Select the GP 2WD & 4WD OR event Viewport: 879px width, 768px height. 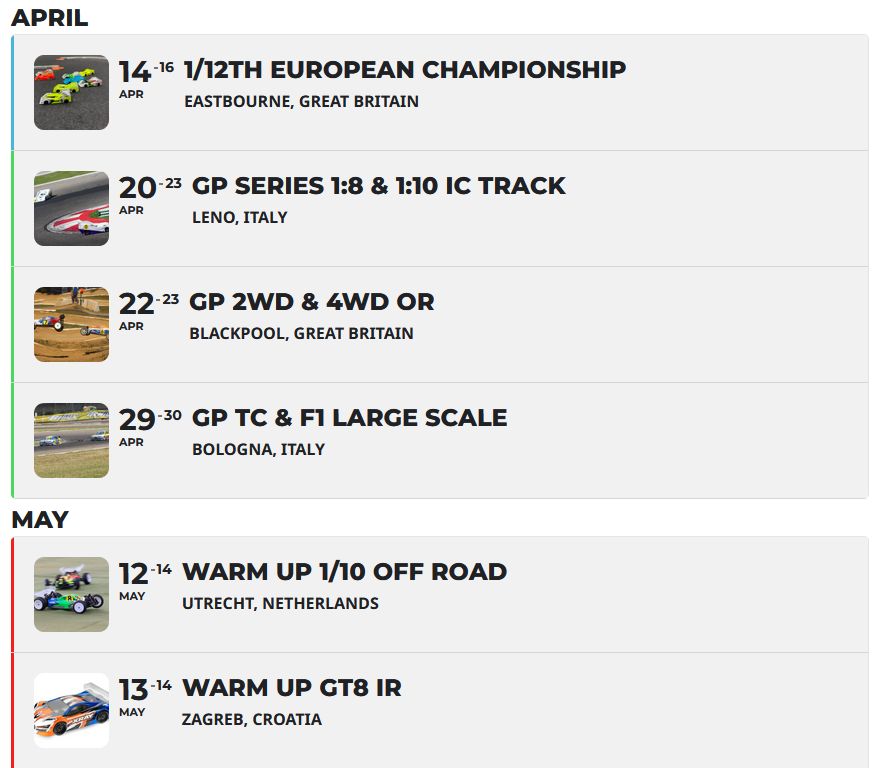click(x=312, y=302)
